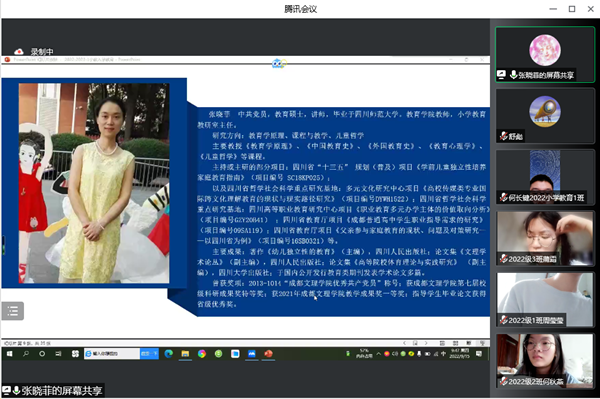Screen dimensions: 600x399
Task: Click the red PowerPoint taskbar icon
Action: click(268, 354)
